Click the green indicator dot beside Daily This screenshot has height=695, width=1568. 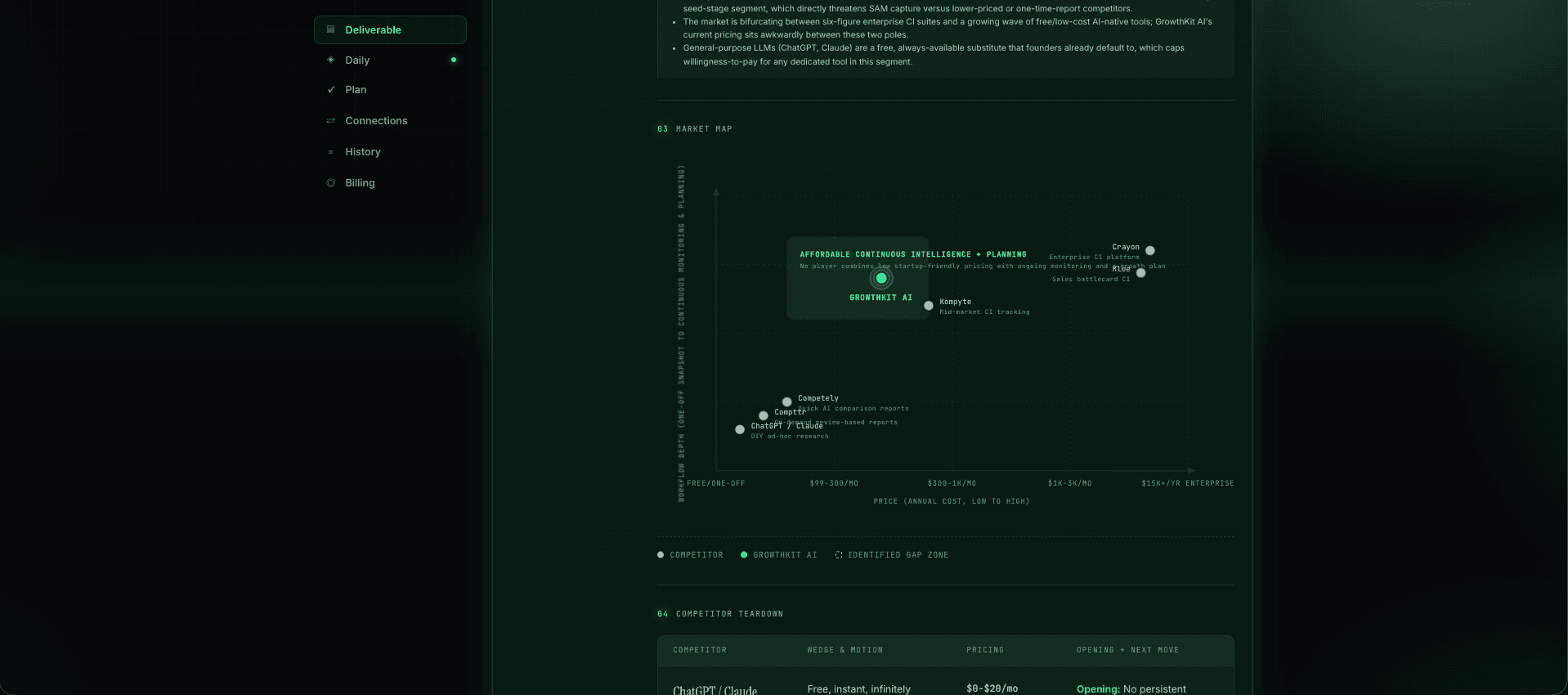pyautogui.click(x=454, y=60)
